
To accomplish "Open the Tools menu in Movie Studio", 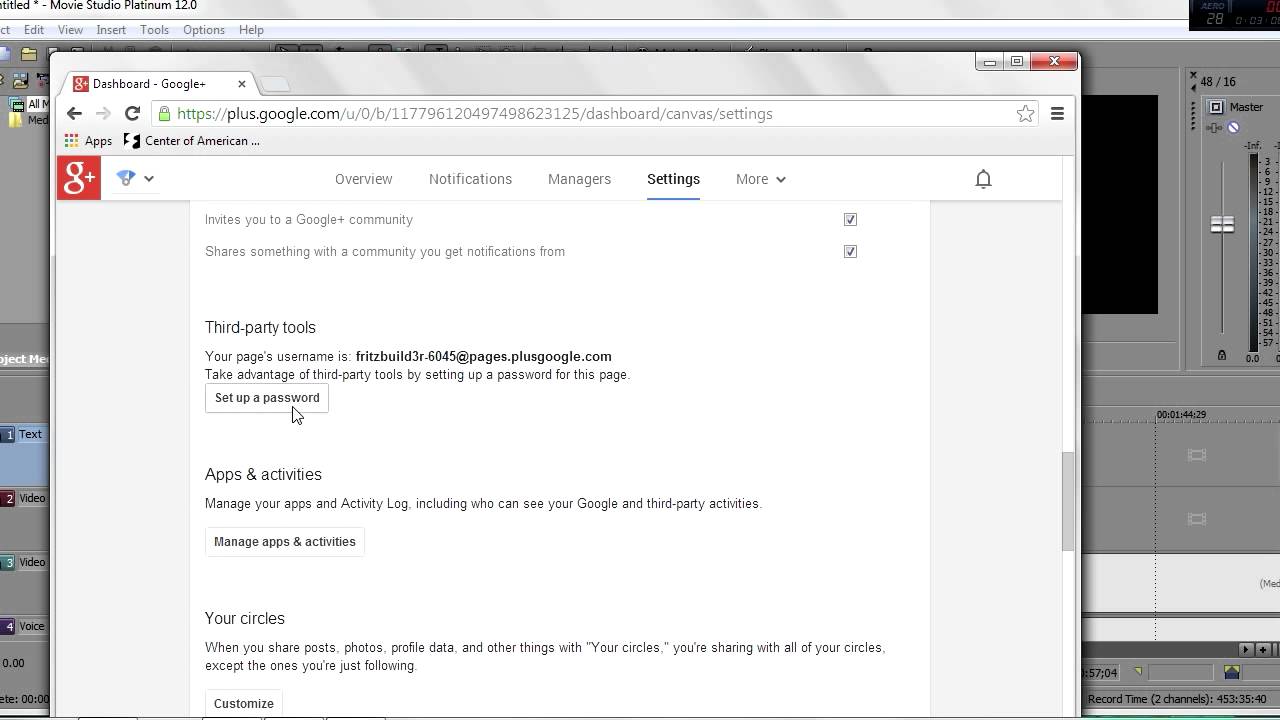I will 154,30.
